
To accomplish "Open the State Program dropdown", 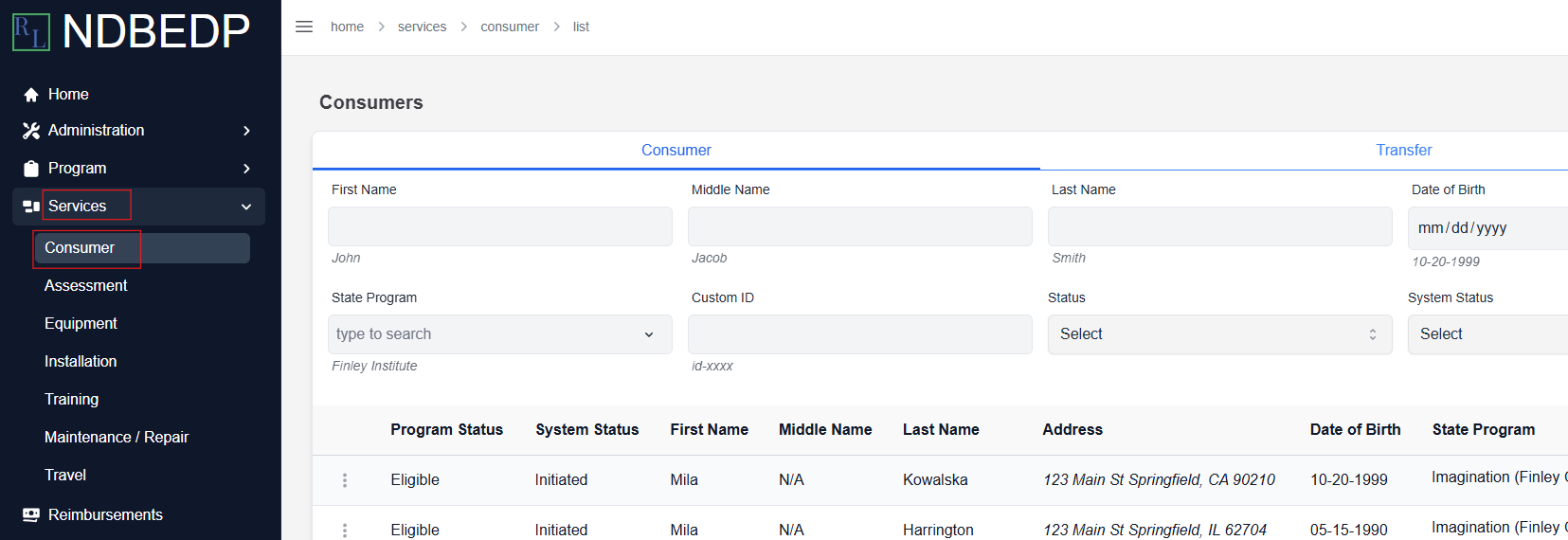I will coord(500,334).
